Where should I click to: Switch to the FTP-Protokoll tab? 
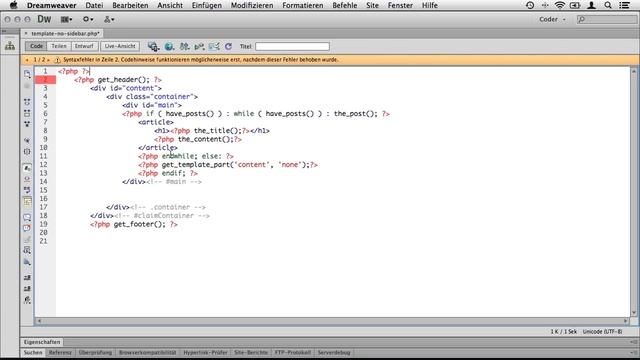coord(293,352)
